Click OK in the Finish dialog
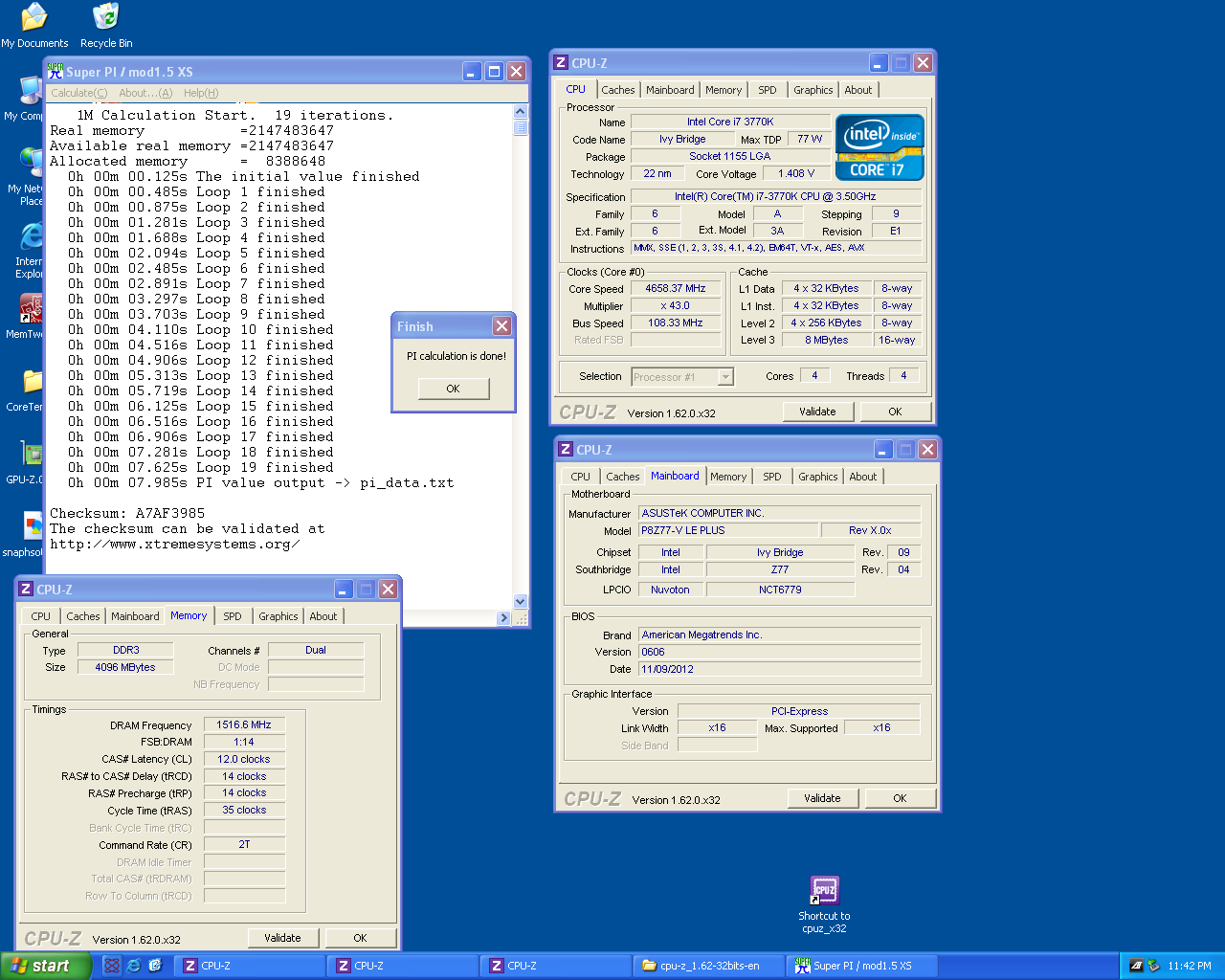 tap(454, 389)
